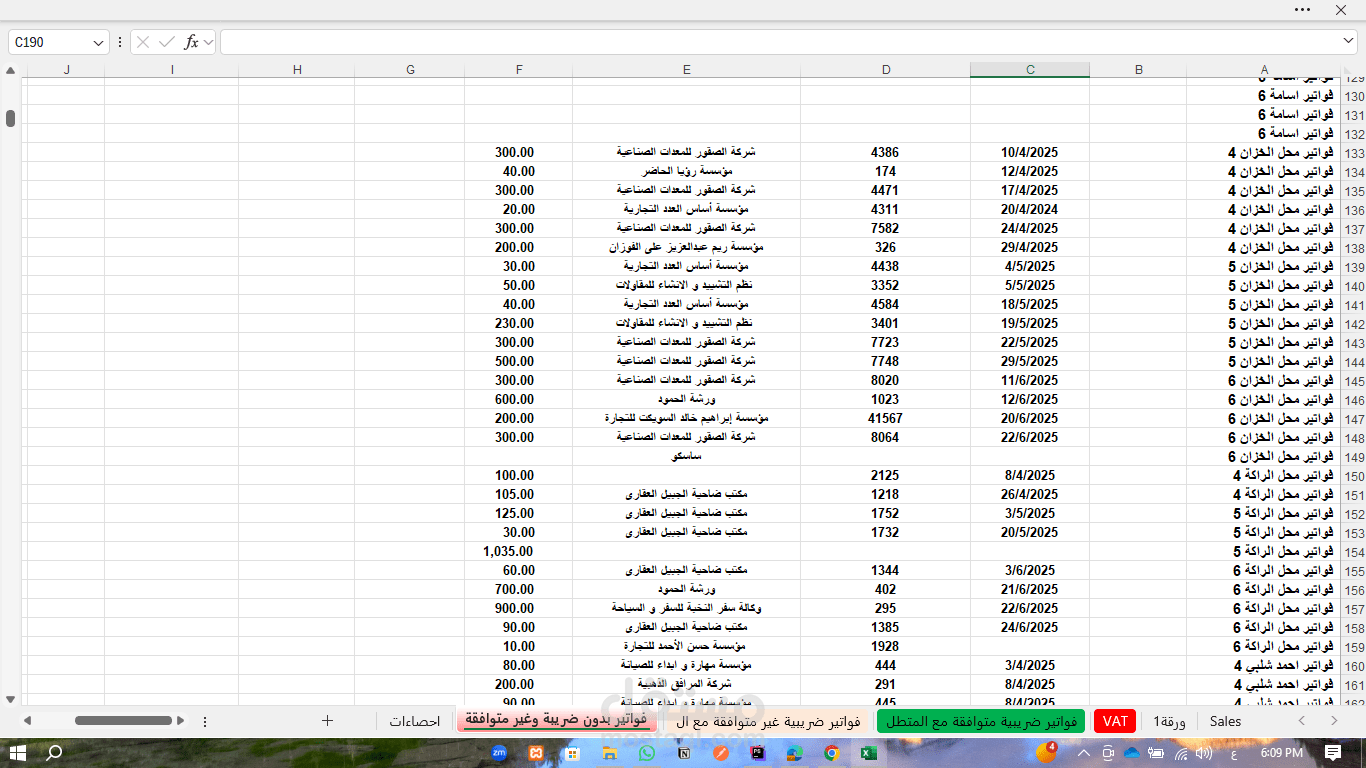The height and width of the screenshot is (768, 1366).
Task: Open the XAMPP app in taskbar
Action: tap(536, 753)
